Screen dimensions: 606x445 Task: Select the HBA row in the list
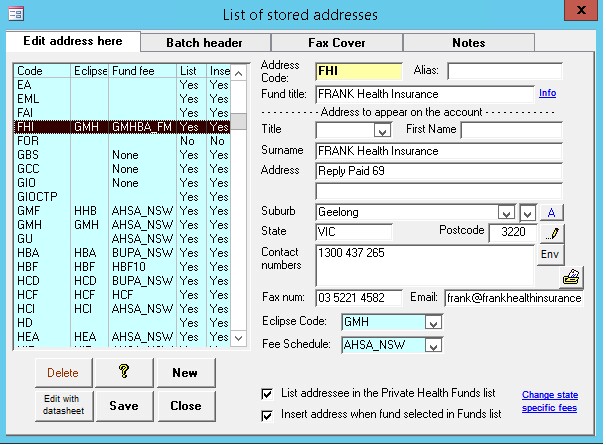pos(122,253)
